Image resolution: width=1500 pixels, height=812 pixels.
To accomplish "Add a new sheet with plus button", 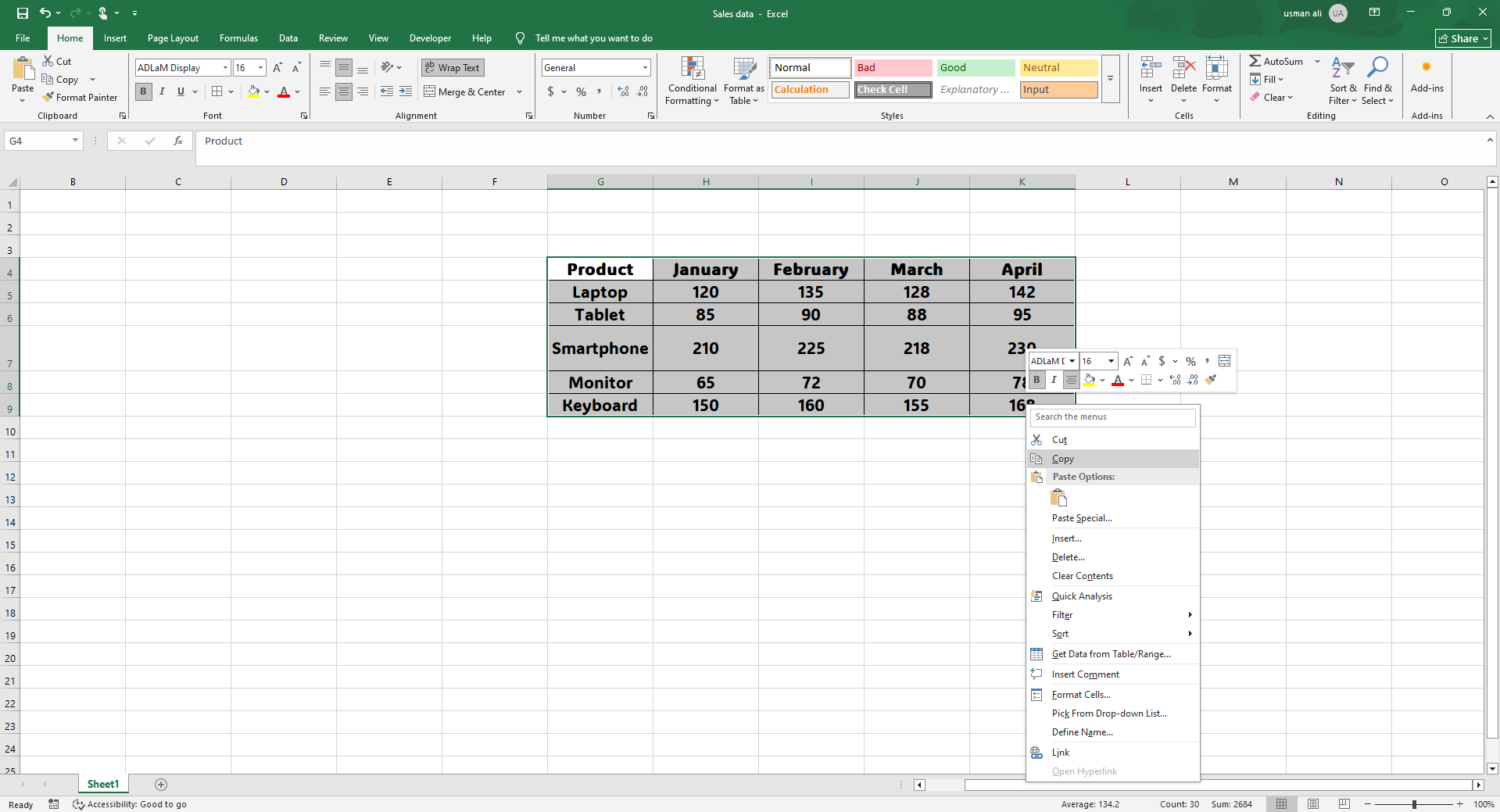I will (161, 784).
